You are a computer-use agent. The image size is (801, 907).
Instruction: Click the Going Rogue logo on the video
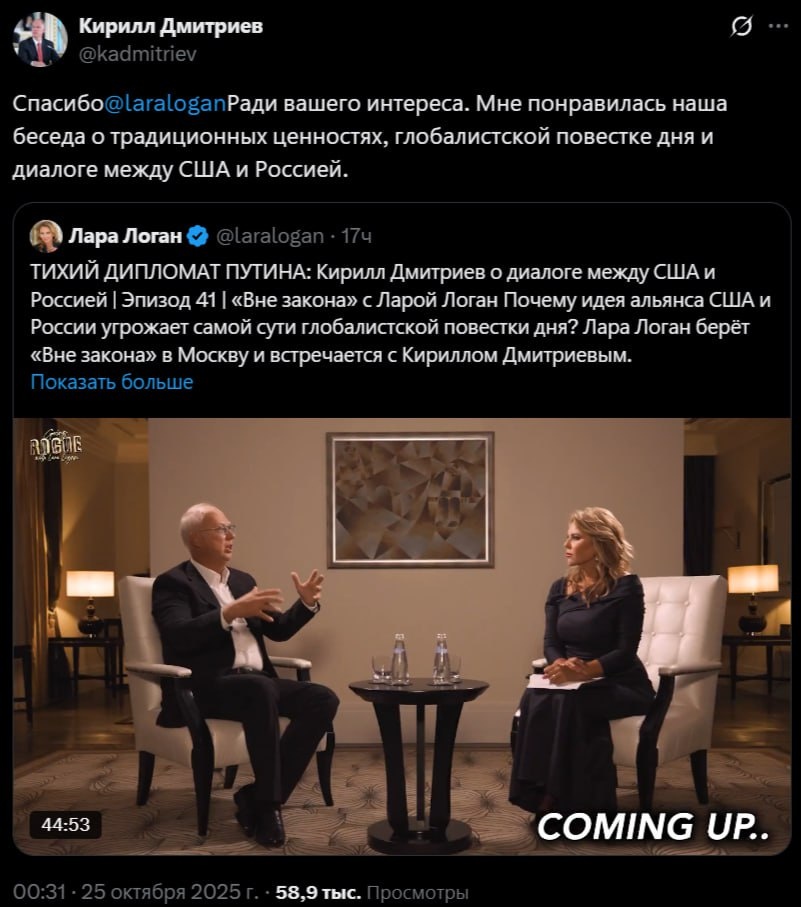pyautogui.click(x=56, y=447)
